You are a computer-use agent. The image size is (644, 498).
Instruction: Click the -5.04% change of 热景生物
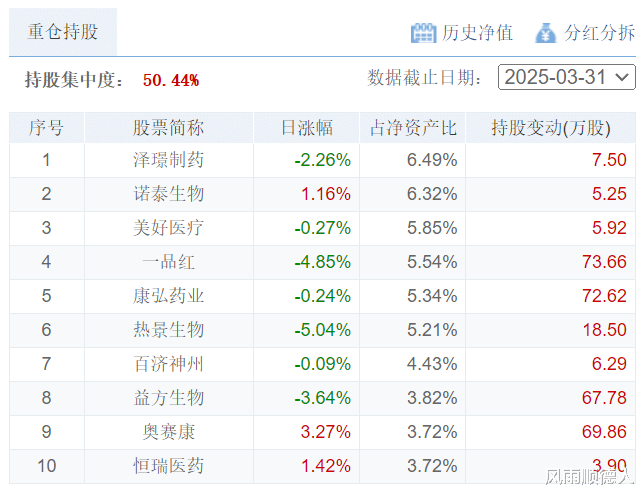point(322,330)
